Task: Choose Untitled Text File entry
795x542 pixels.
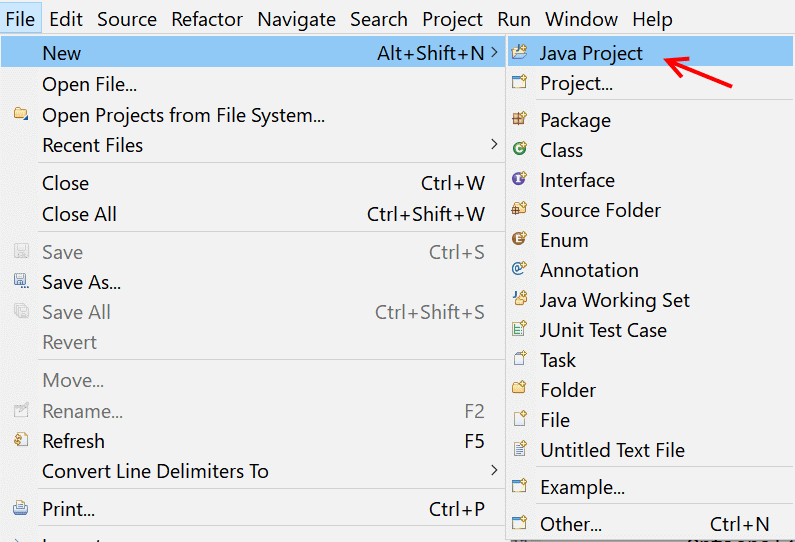Action: [x=650, y=450]
